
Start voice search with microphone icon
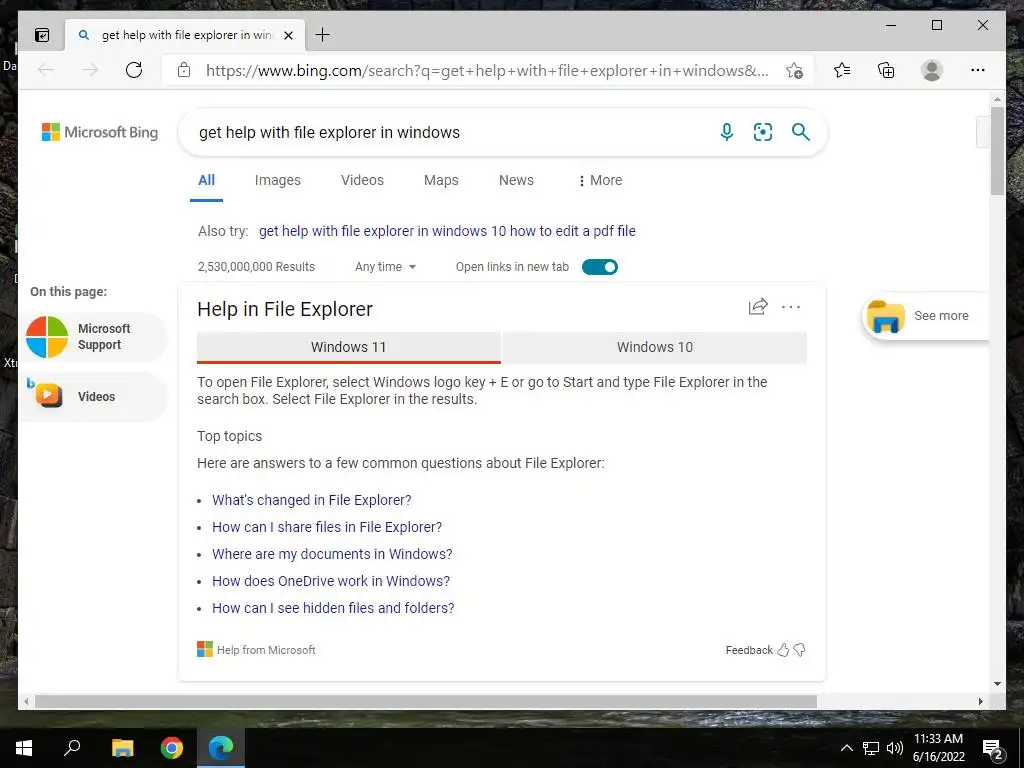point(726,132)
